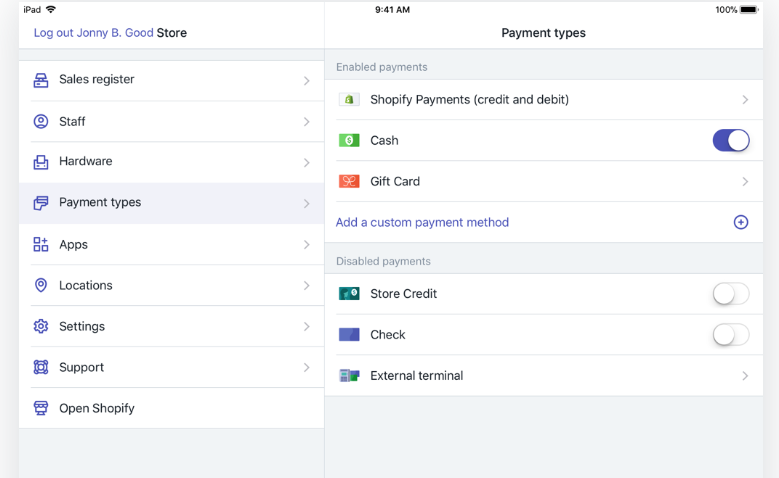Click the Sales register icon

pyautogui.click(x=41, y=80)
